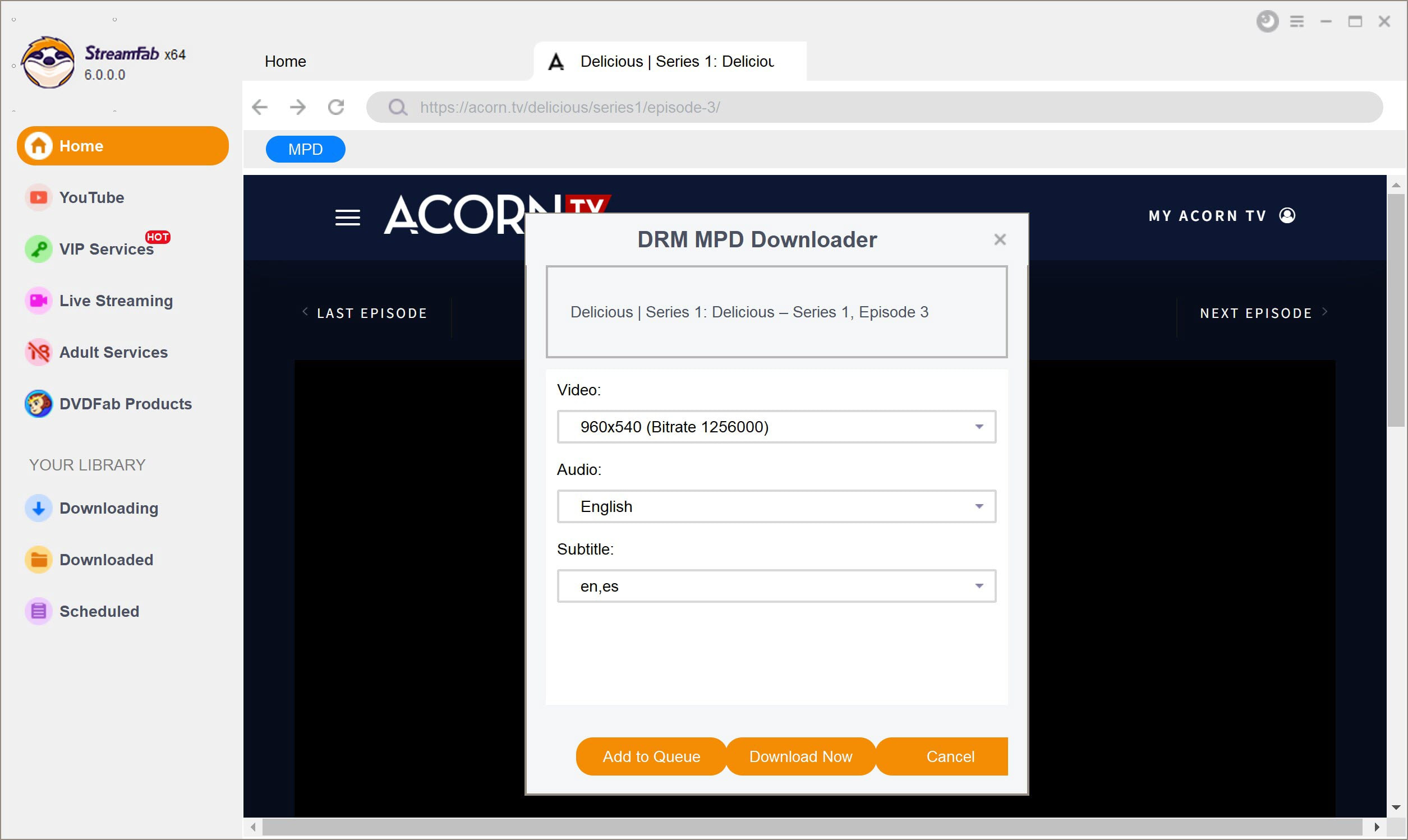
Task: Open Downloaded library section
Action: coord(105,559)
